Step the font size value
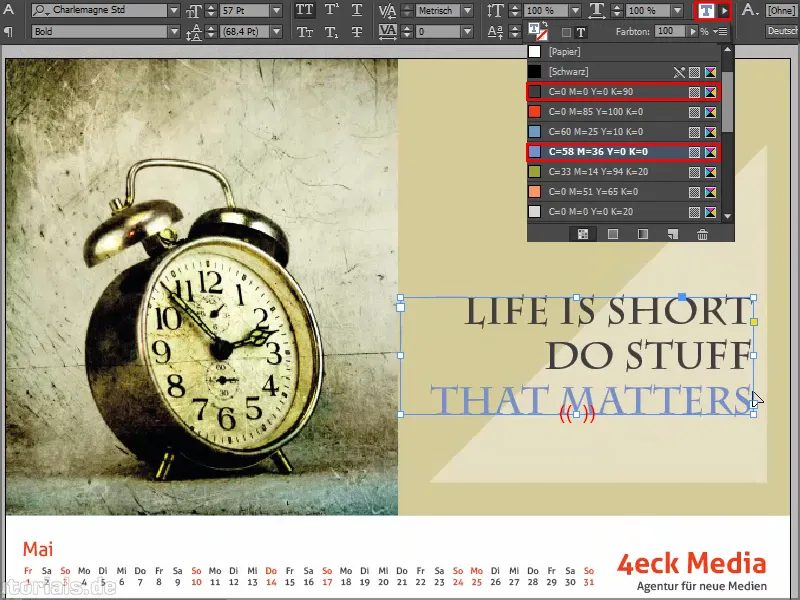Viewport: 800px width, 600px height. click(x=211, y=10)
